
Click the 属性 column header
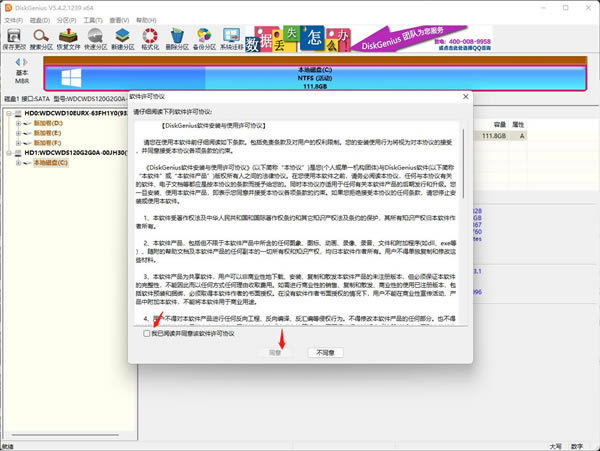click(518, 125)
